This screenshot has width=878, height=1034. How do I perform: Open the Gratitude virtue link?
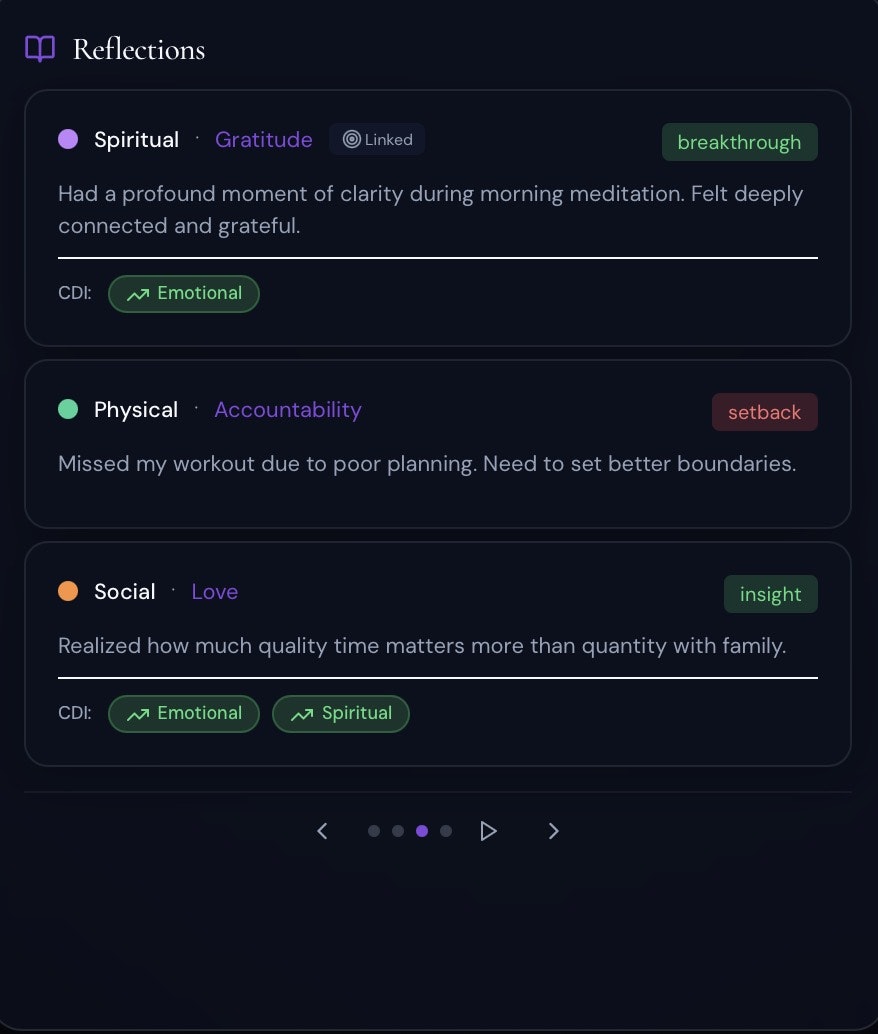tap(263, 139)
